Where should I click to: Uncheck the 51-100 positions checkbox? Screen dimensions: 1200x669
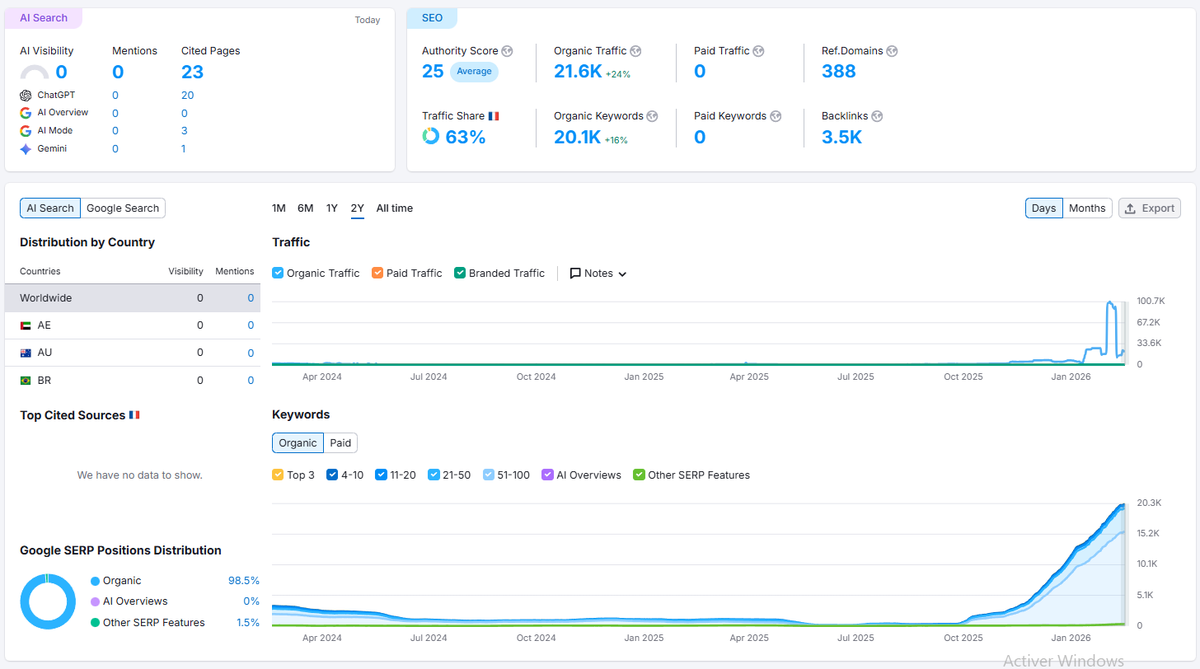tap(488, 475)
